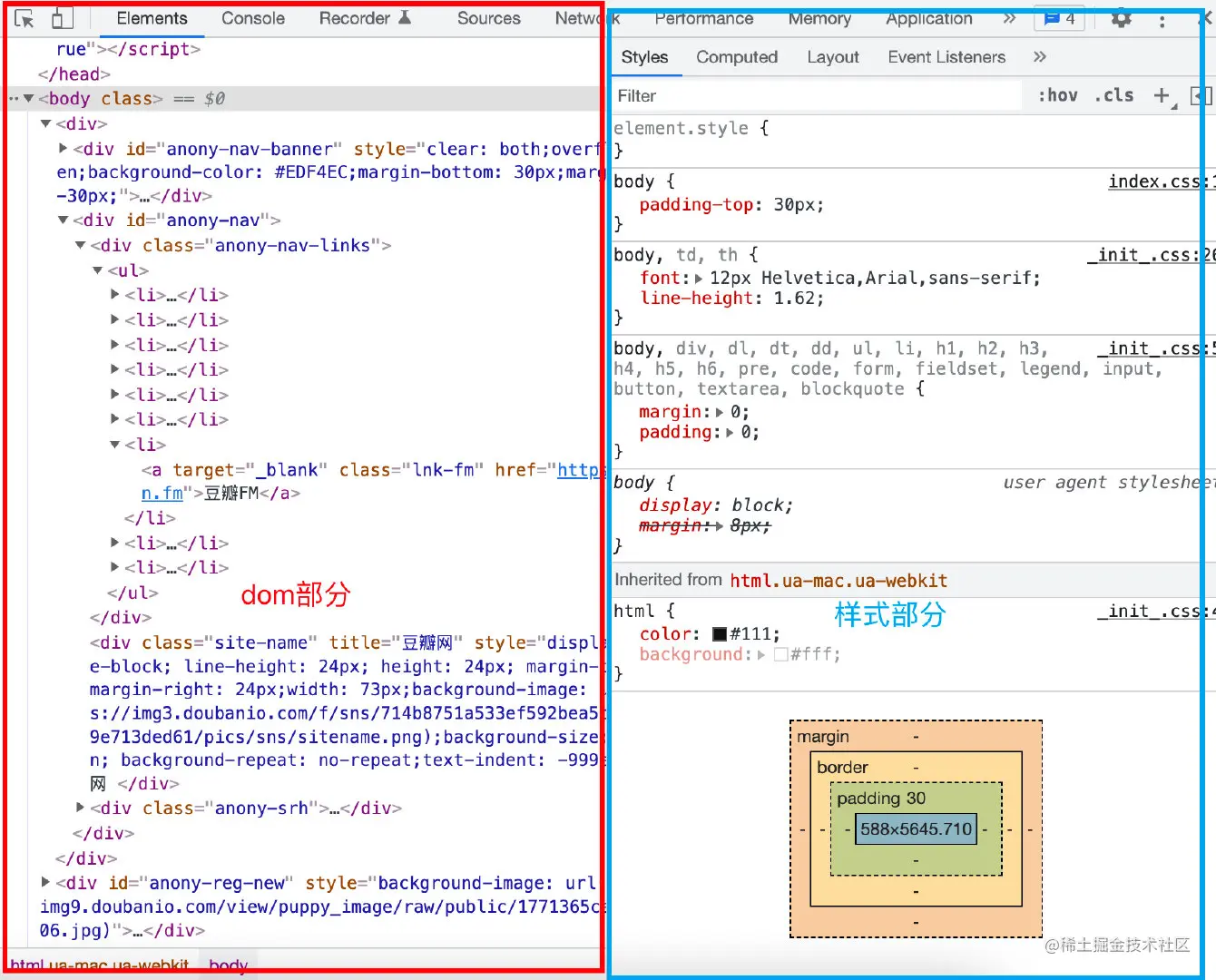Click the #fff background color swatch
The height and width of the screenshot is (980, 1216).
click(x=780, y=654)
